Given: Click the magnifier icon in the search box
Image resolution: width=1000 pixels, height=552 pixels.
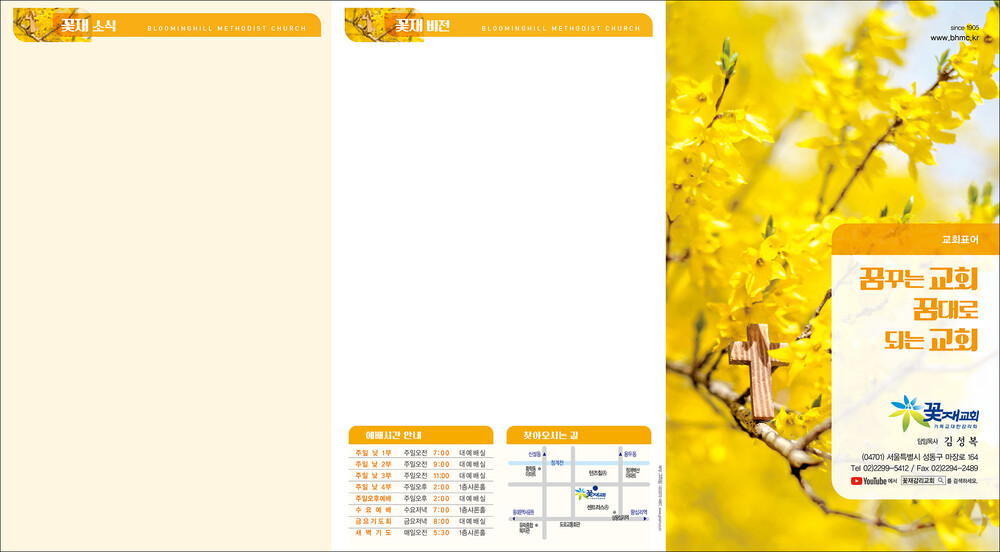Looking at the screenshot, I should pyautogui.click(x=940, y=481).
